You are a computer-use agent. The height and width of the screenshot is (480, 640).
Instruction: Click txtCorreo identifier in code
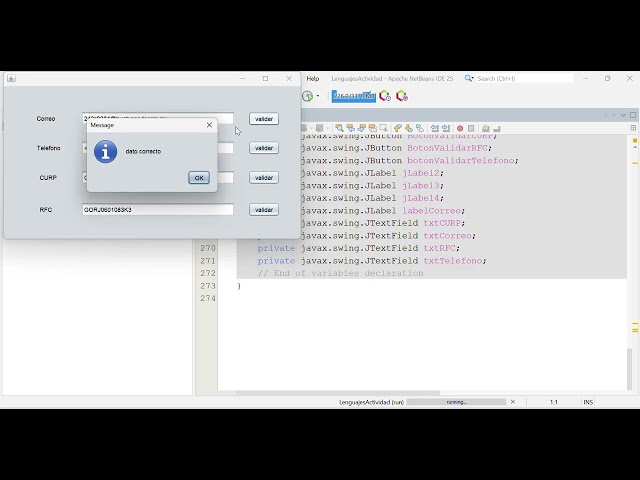coord(448,236)
